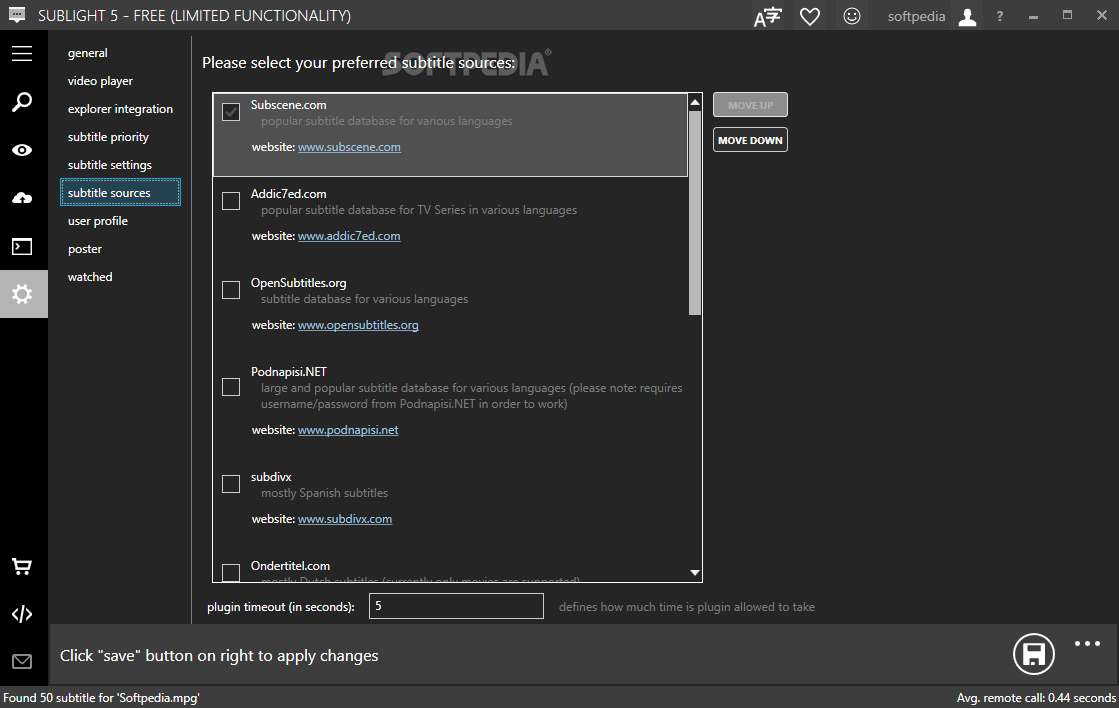1119x708 pixels.
Task: Click the 'Avg. remote call' status text
Action: (1036, 697)
